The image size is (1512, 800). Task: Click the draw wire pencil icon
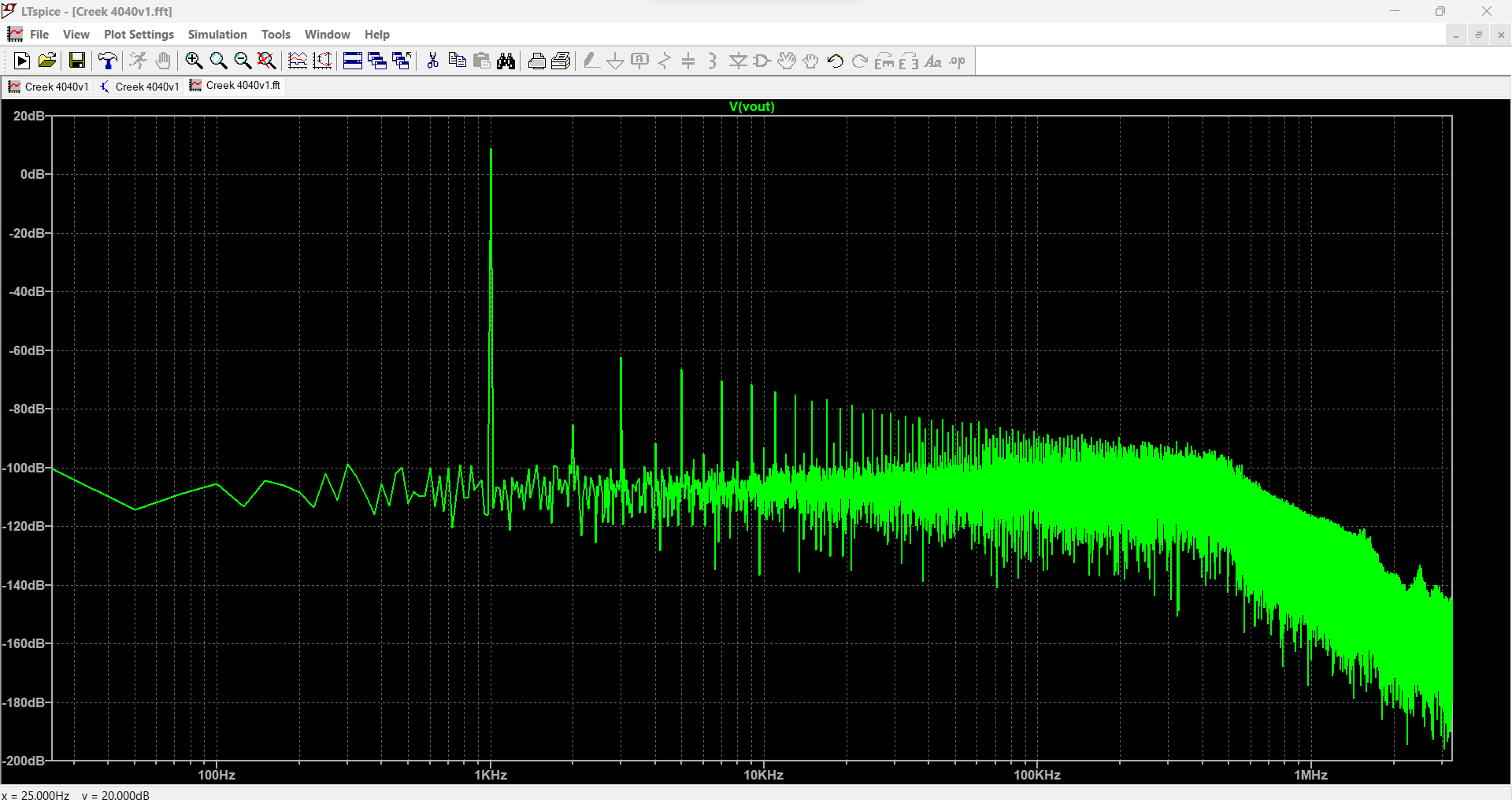[591, 61]
